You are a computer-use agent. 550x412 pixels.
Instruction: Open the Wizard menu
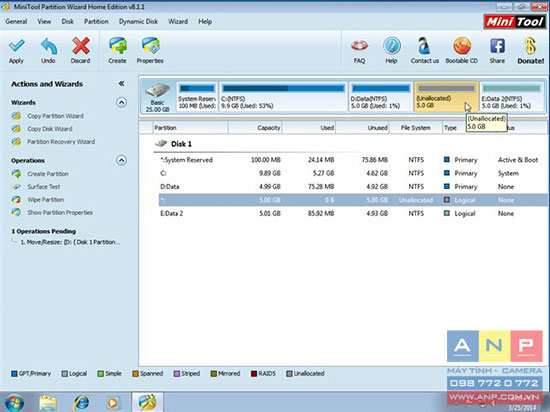[178, 21]
